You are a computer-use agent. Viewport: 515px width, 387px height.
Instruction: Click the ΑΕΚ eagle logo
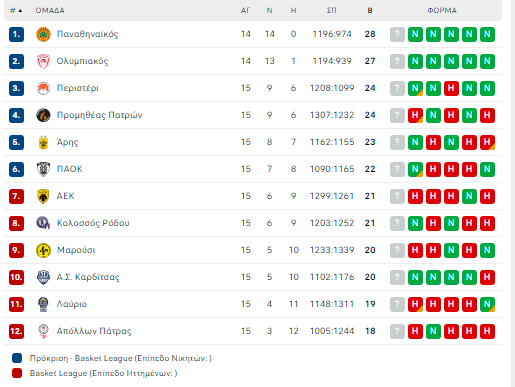point(43,196)
